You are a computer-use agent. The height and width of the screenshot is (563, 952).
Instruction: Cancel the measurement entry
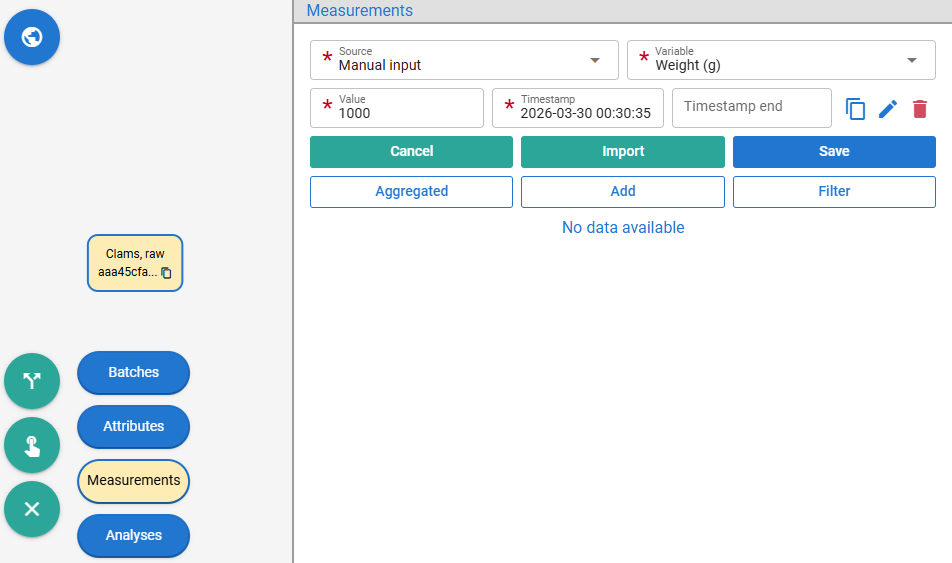click(x=411, y=151)
